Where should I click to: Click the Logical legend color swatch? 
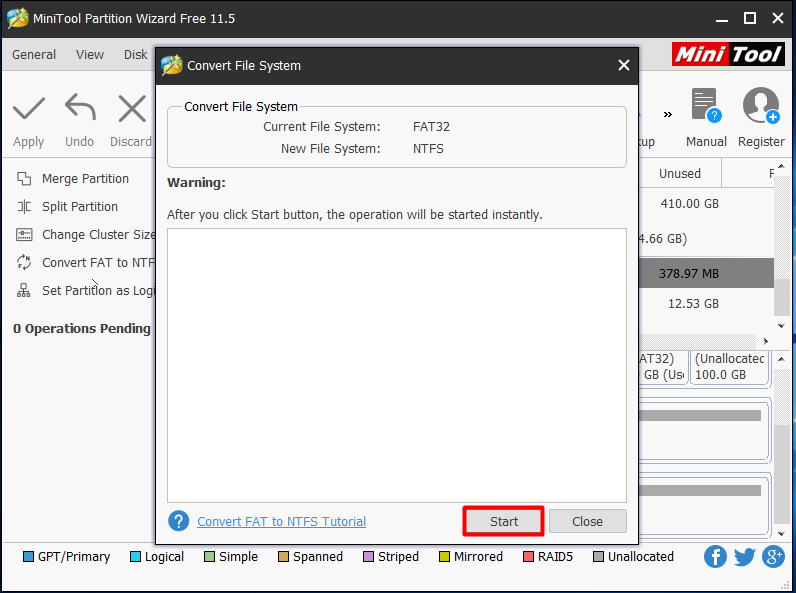click(135, 557)
